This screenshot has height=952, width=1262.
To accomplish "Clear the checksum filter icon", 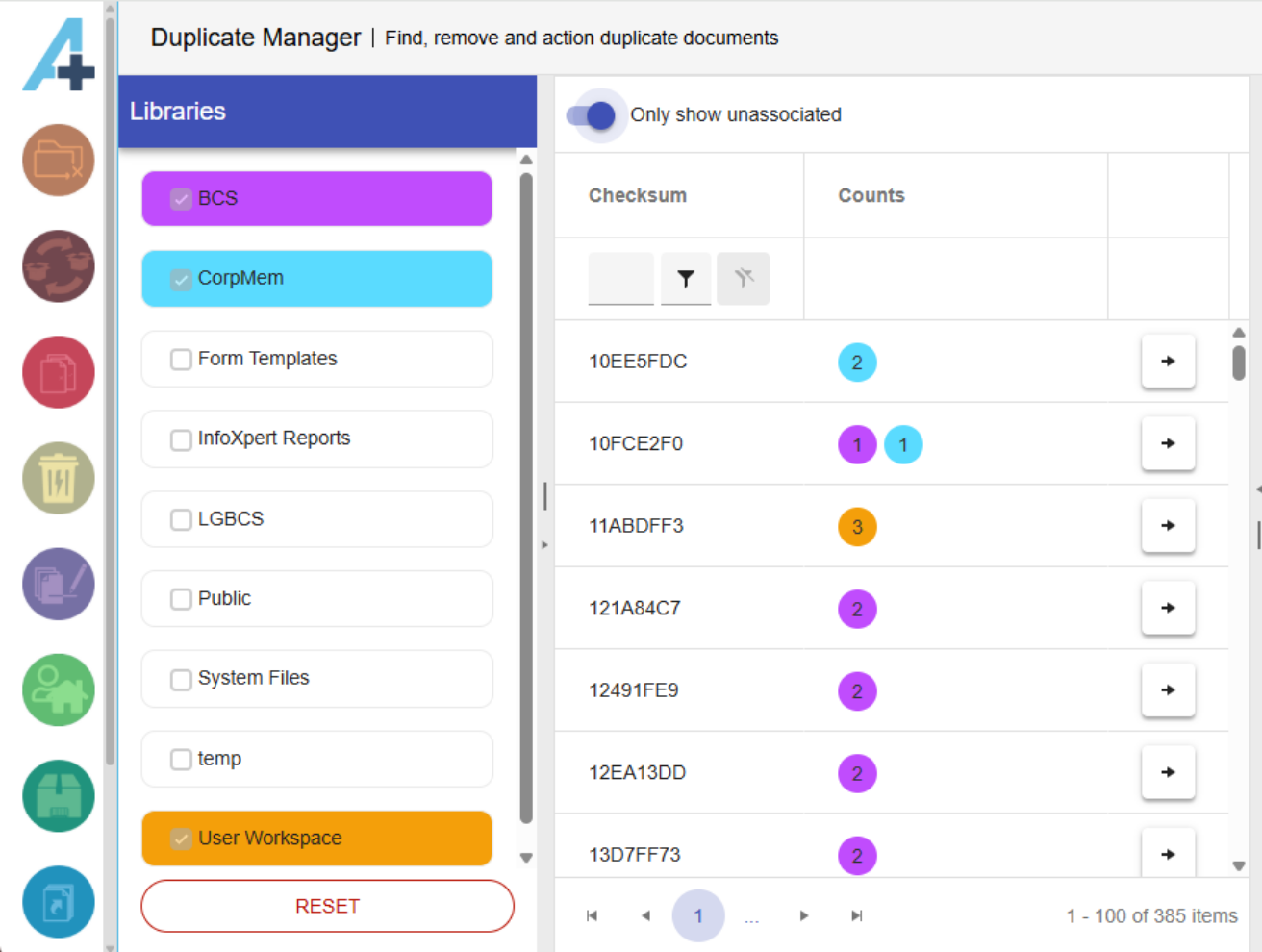I will [x=743, y=279].
